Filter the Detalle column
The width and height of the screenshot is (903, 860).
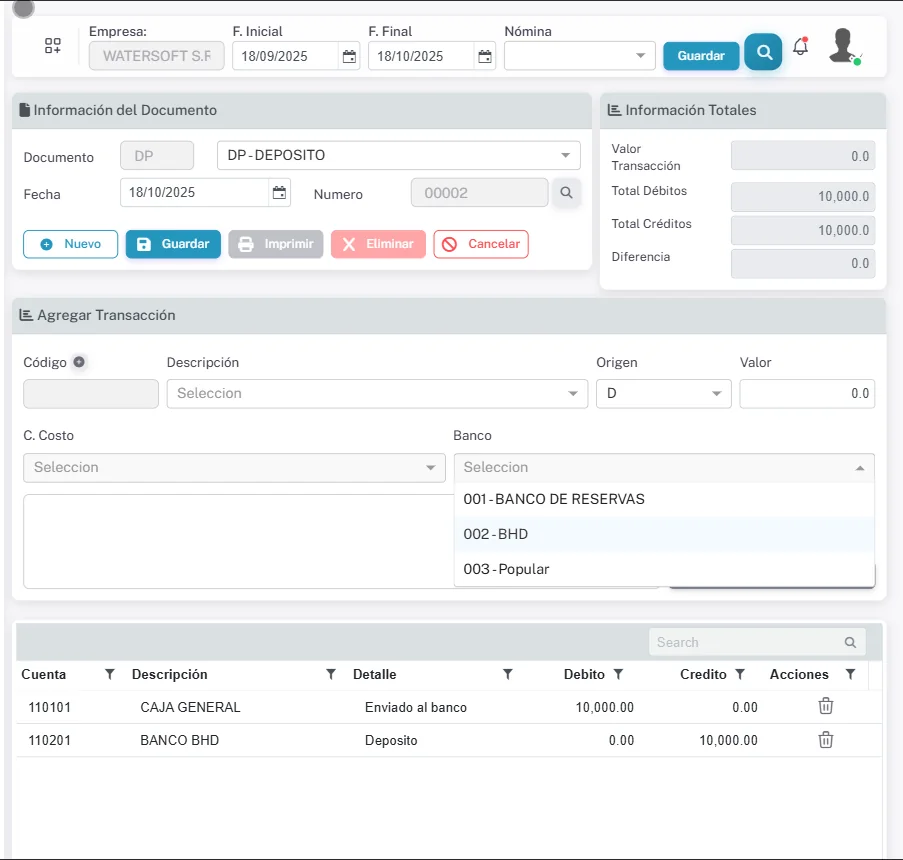coord(507,674)
